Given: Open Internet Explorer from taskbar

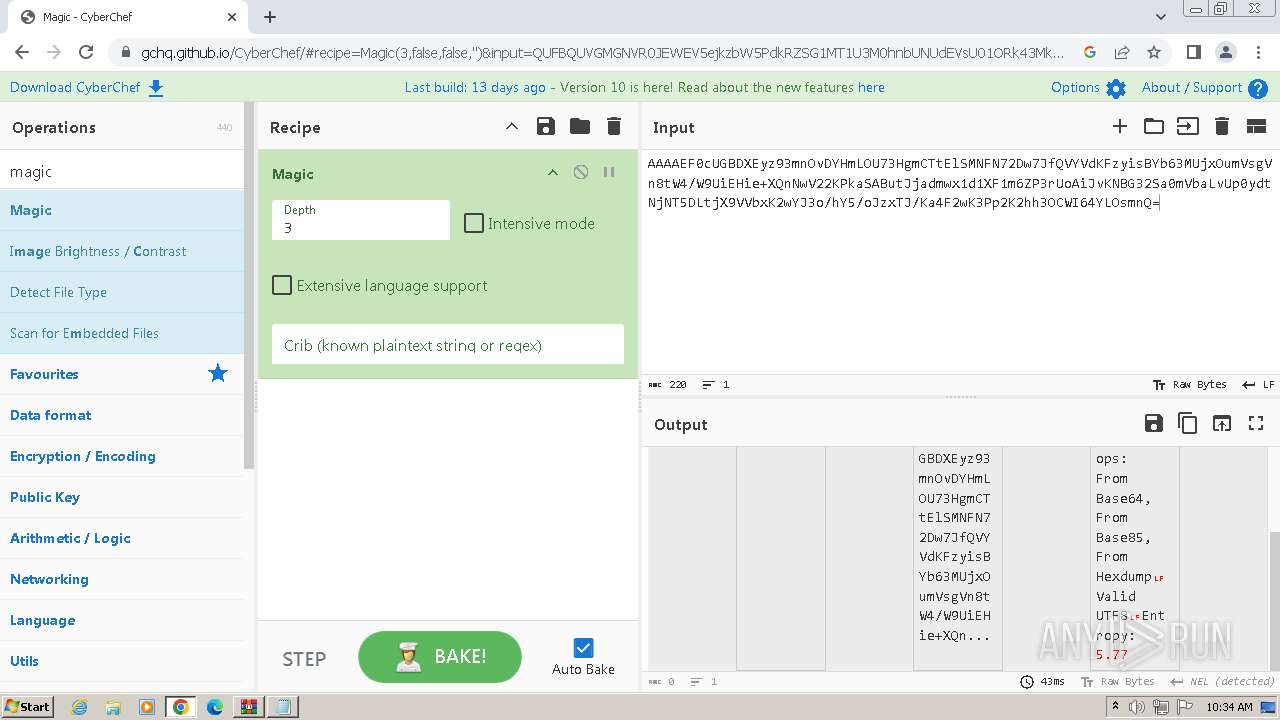Looking at the screenshot, I should click(80, 707).
